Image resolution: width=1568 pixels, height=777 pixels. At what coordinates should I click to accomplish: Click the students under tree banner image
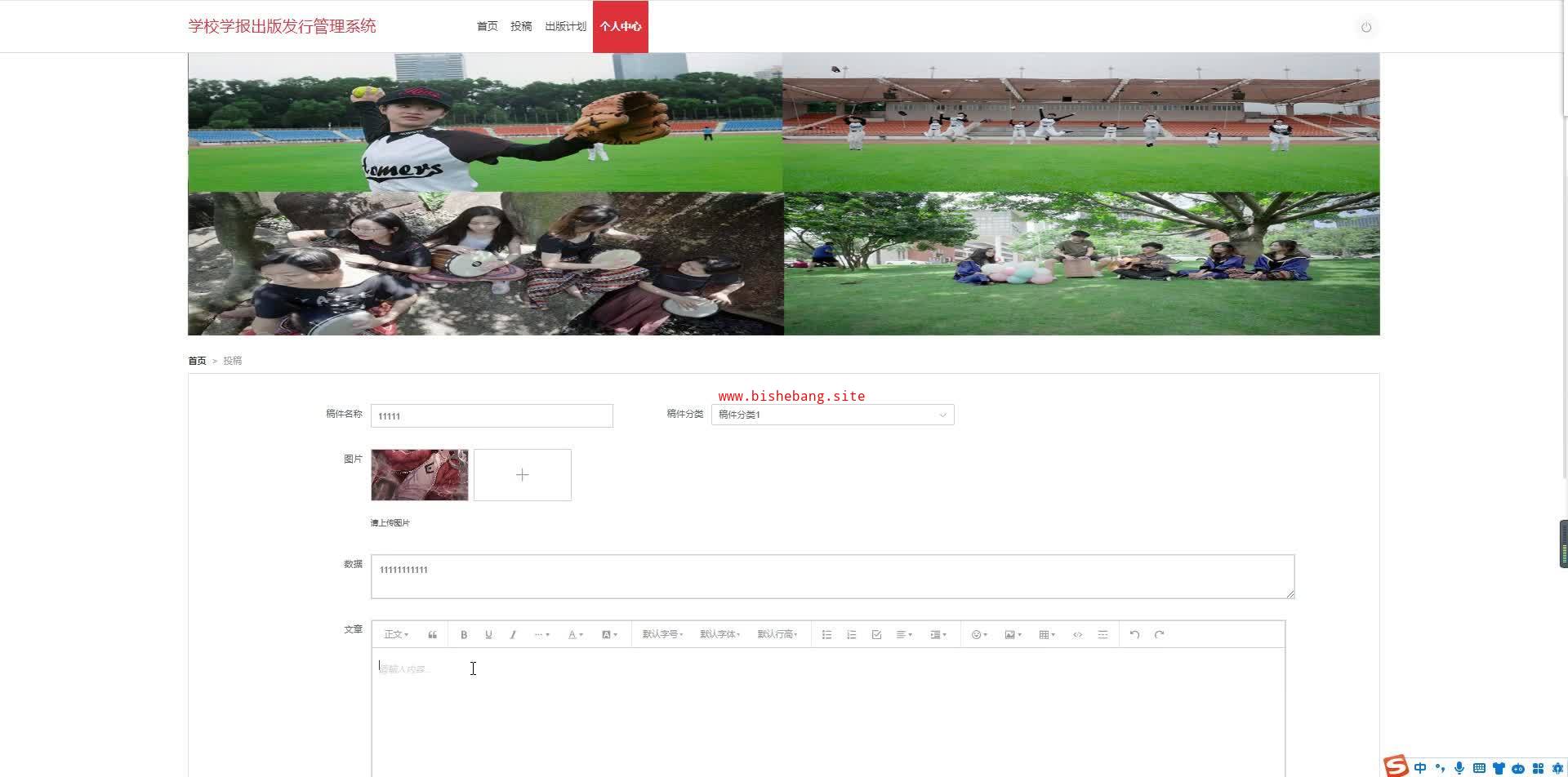[1082, 264]
